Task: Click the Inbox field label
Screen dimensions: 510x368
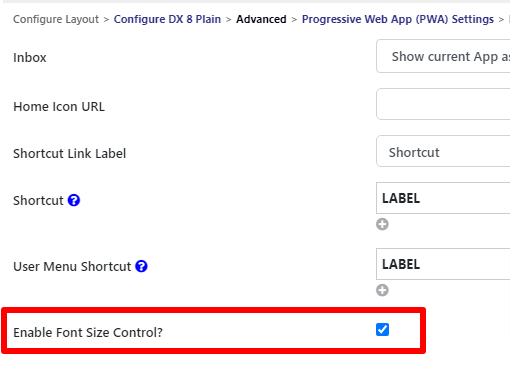Action: click(x=30, y=58)
